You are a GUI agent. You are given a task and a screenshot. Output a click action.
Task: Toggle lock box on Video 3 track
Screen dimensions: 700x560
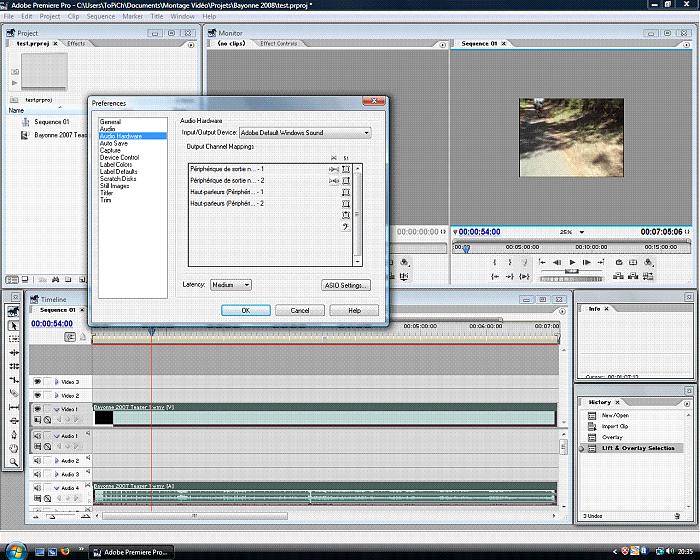click(x=47, y=382)
